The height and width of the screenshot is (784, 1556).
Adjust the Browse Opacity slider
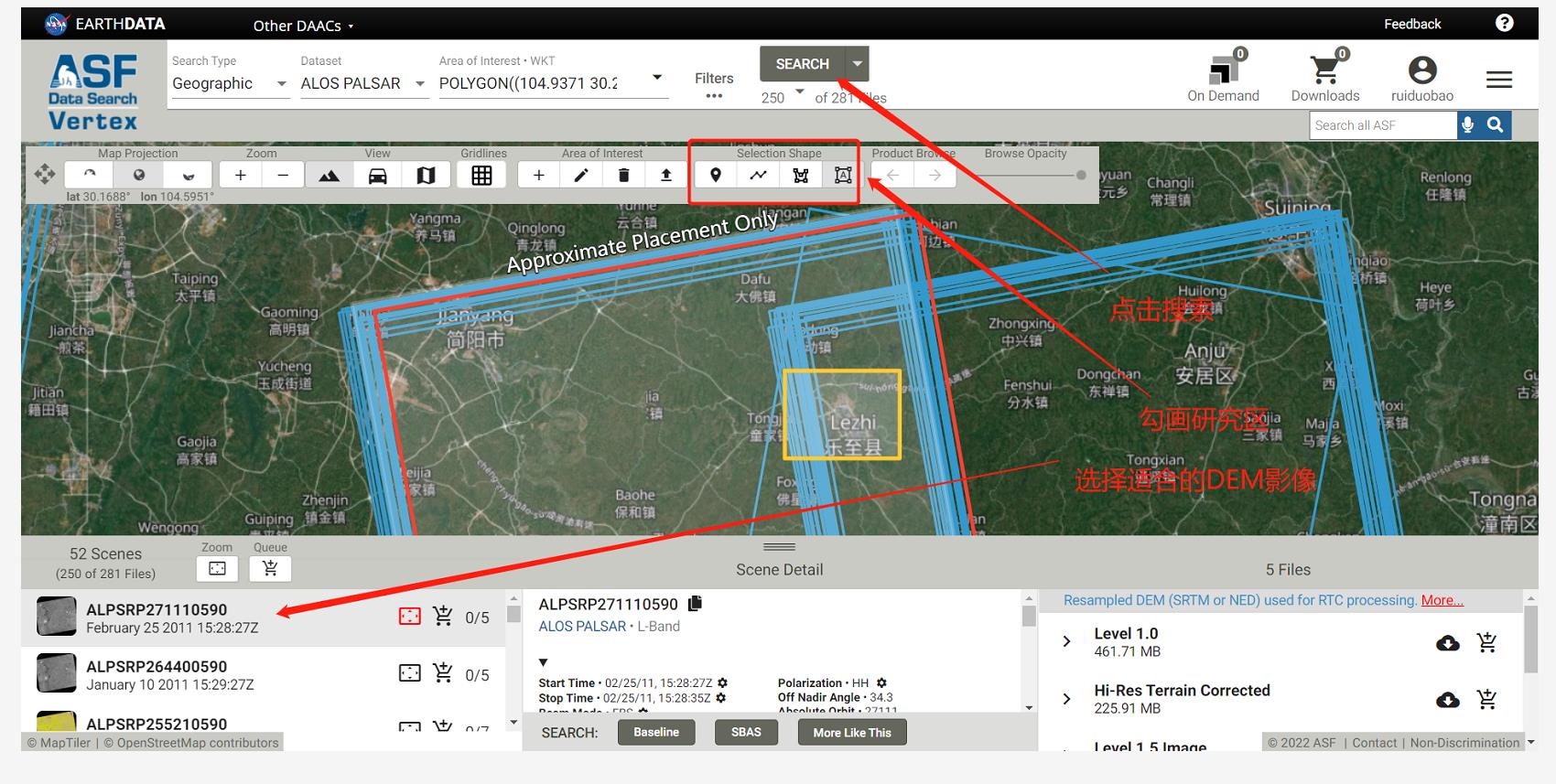(x=1080, y=175)
